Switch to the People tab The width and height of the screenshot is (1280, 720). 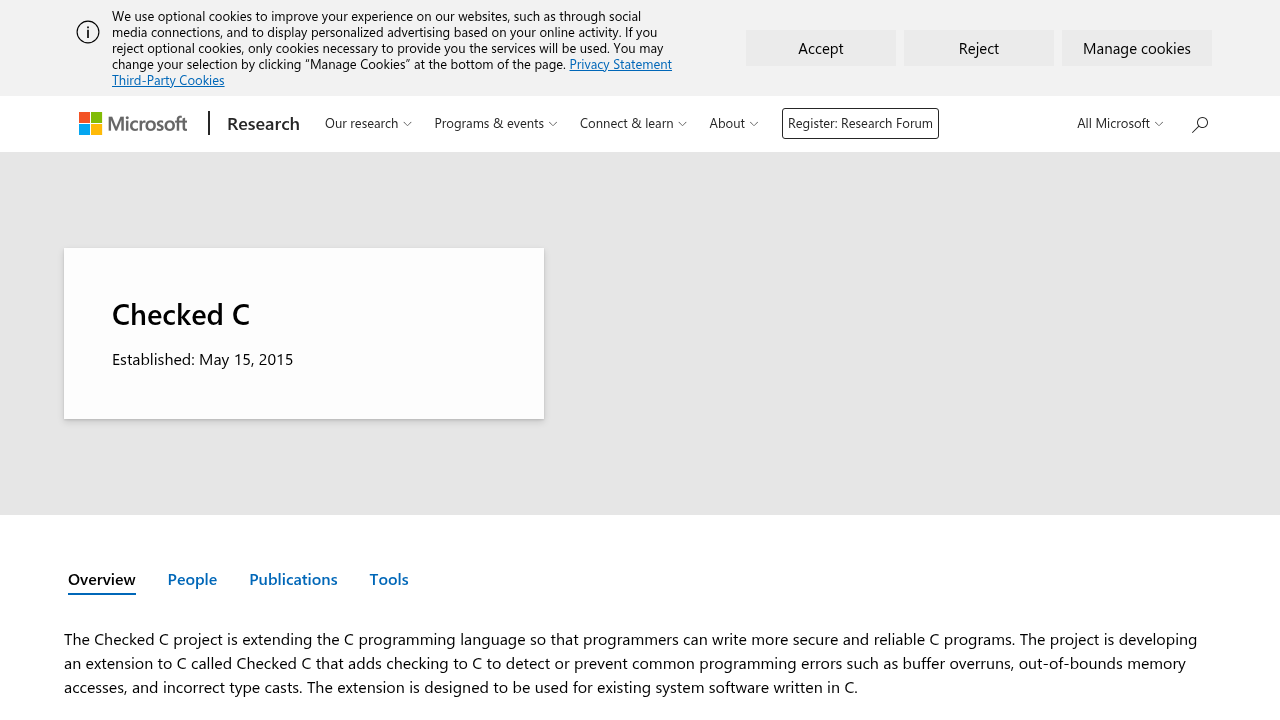tap(192, 580)
